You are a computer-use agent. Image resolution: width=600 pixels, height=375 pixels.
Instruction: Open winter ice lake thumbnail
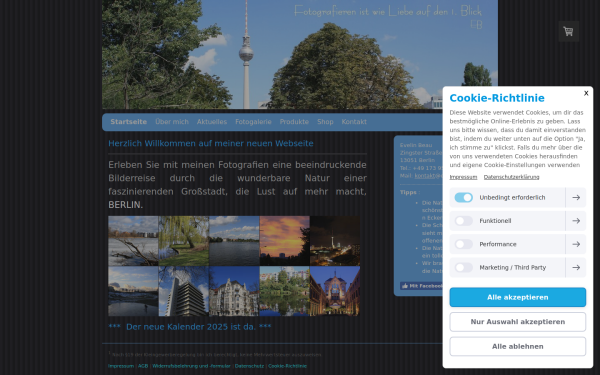click(133, 291)
